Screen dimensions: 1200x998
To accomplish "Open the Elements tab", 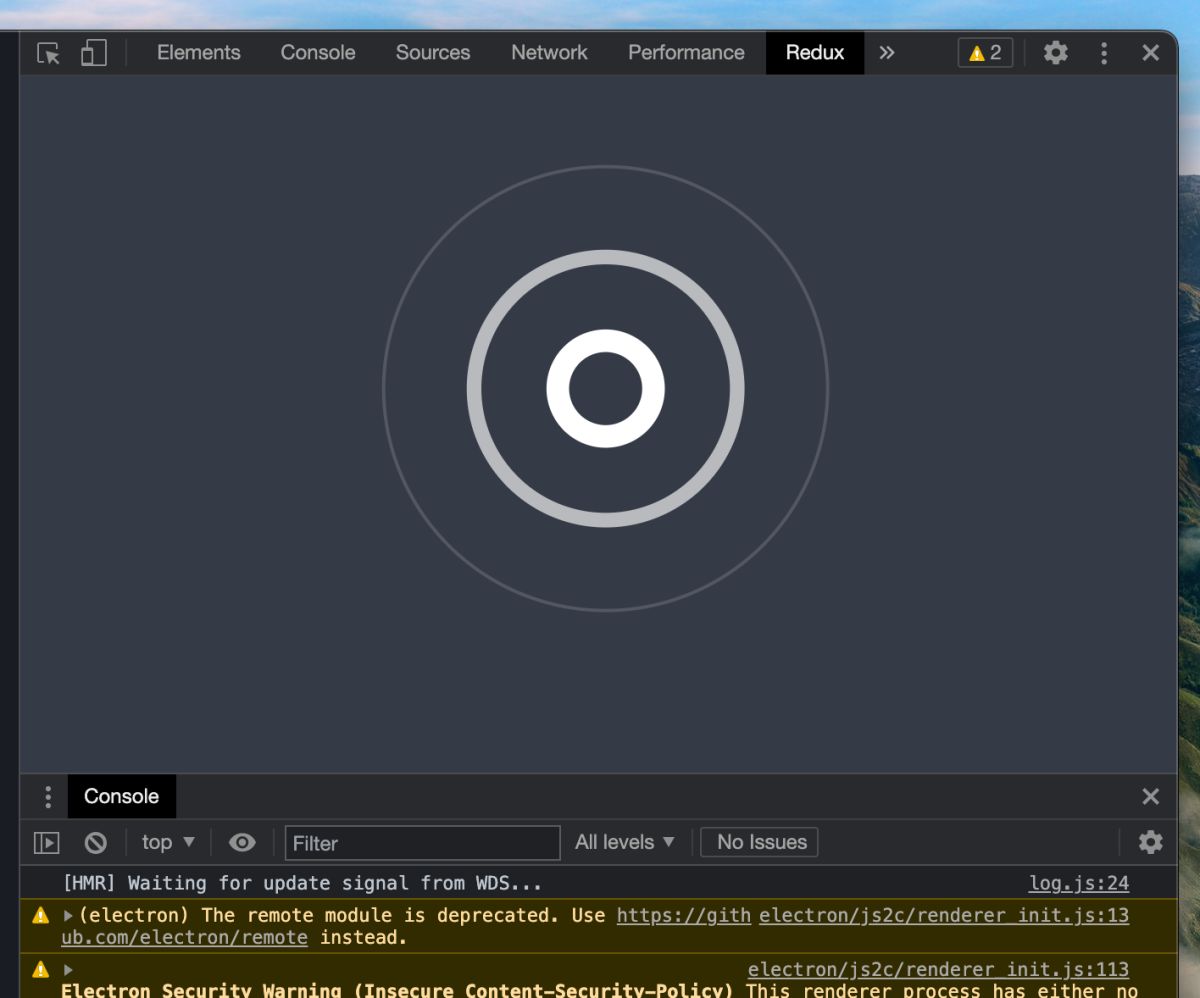I will pyautogui.click(x=199, y=53).
